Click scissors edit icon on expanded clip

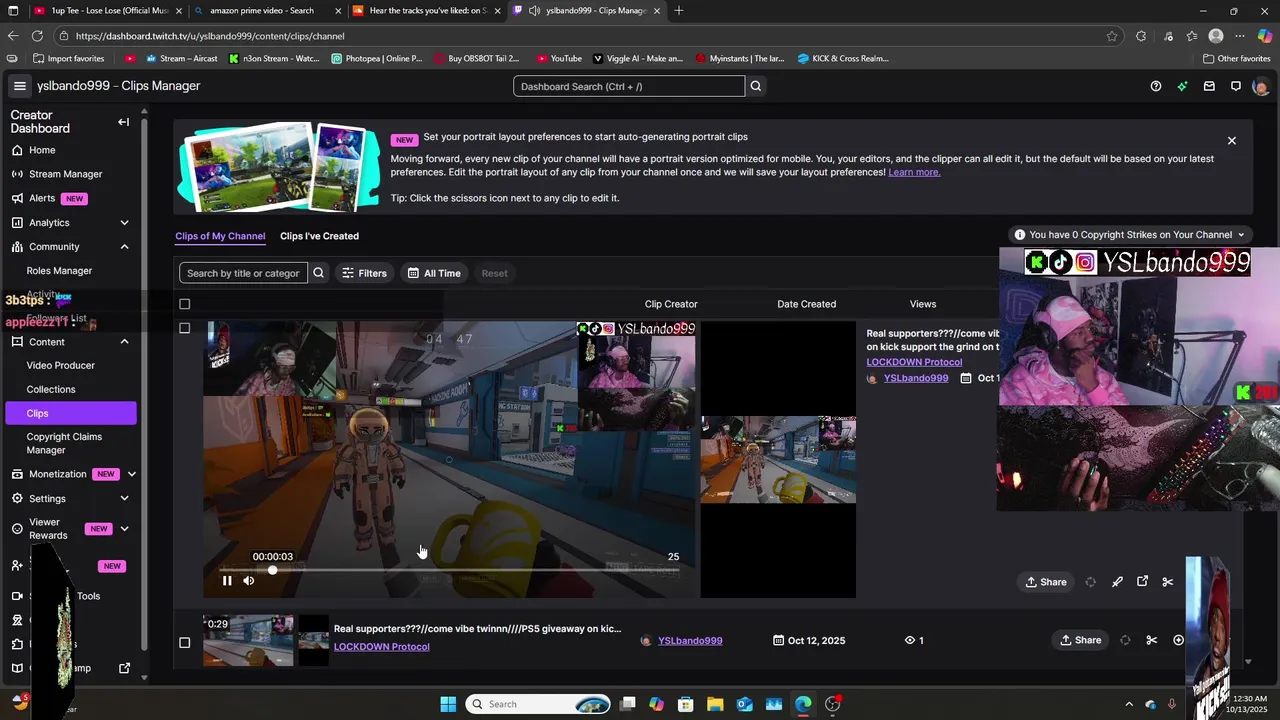point(1167,582)
